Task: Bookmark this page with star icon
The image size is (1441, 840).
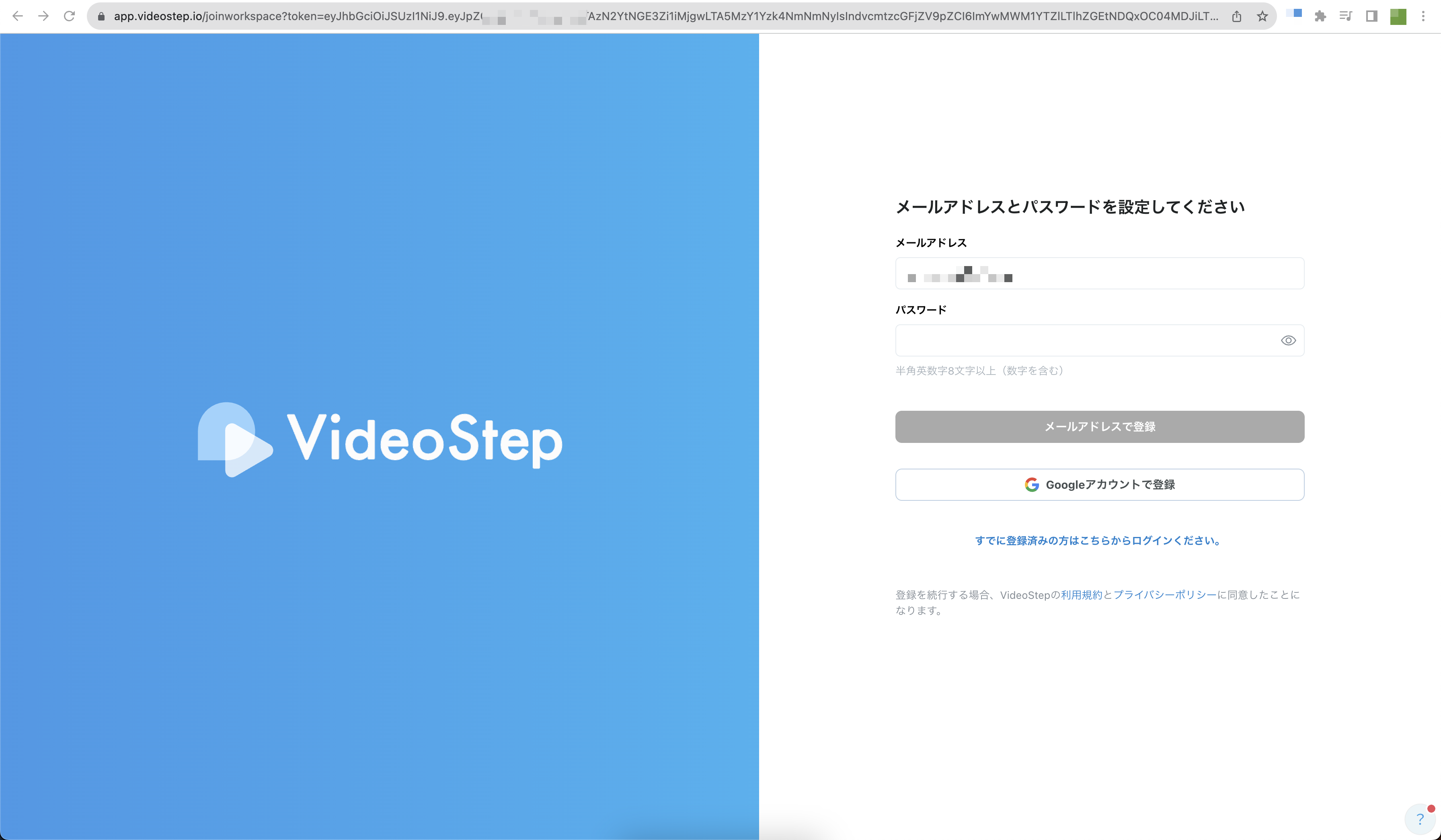Action: tap(1262, 16)
